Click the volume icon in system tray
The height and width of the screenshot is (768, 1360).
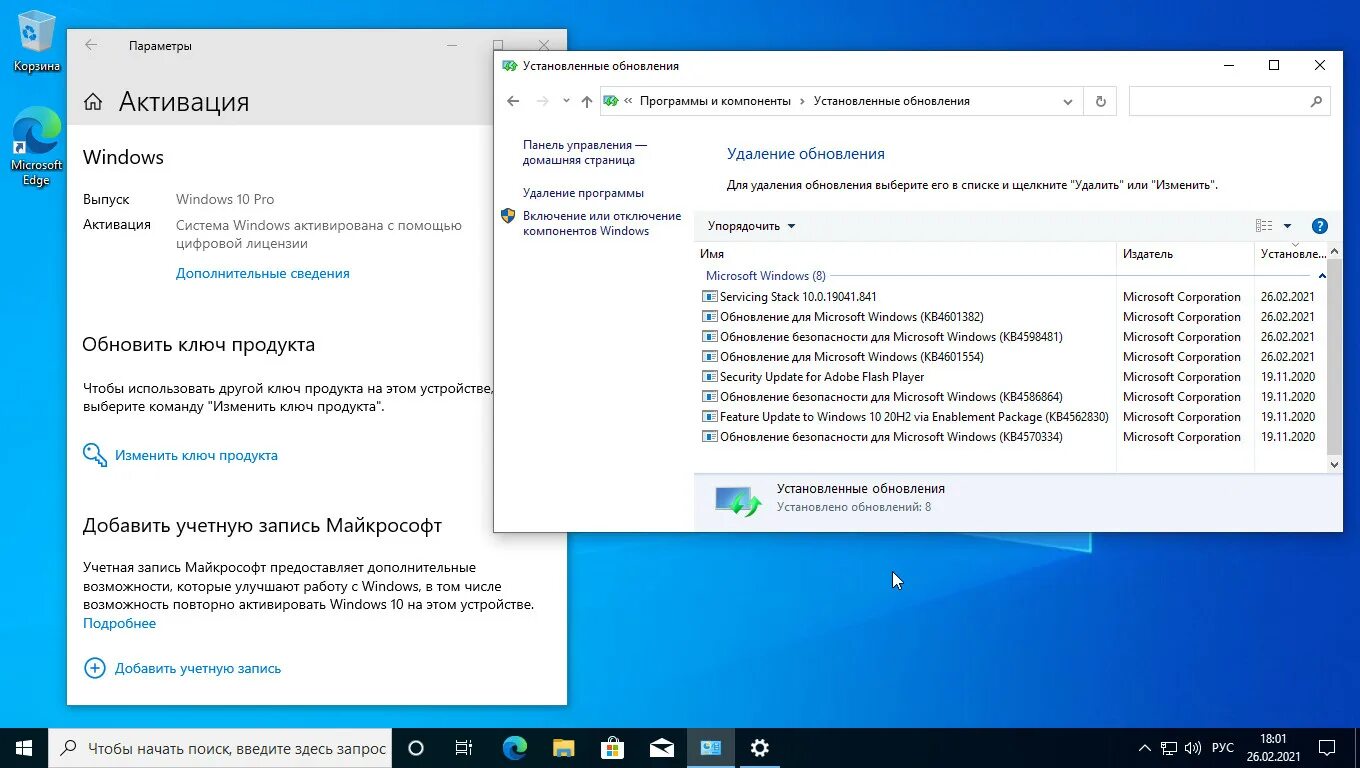pos(1193,748)
